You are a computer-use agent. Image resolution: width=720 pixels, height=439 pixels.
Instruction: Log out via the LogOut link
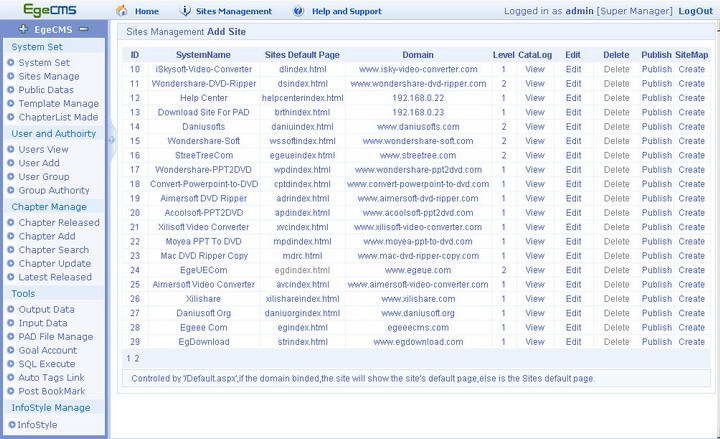tap(696, 11)
